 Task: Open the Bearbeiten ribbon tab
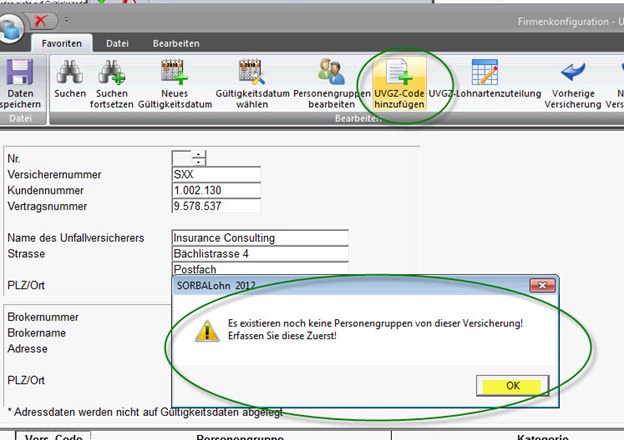pos(176,44)
